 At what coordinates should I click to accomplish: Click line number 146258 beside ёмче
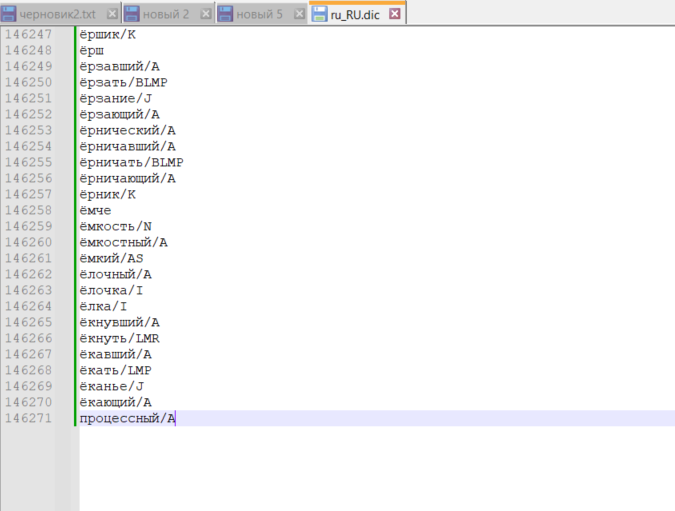pos(28,210)
